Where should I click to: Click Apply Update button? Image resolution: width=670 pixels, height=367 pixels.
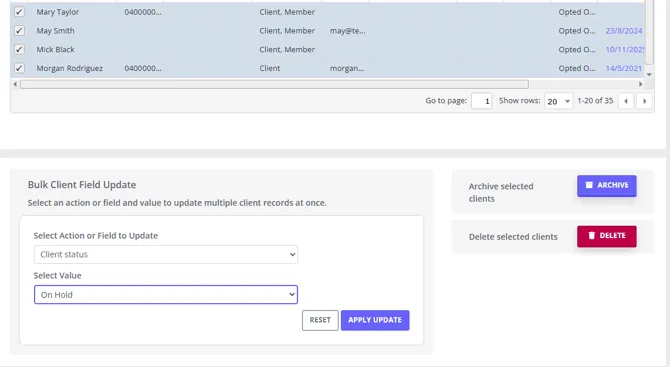tap(375, 320)
